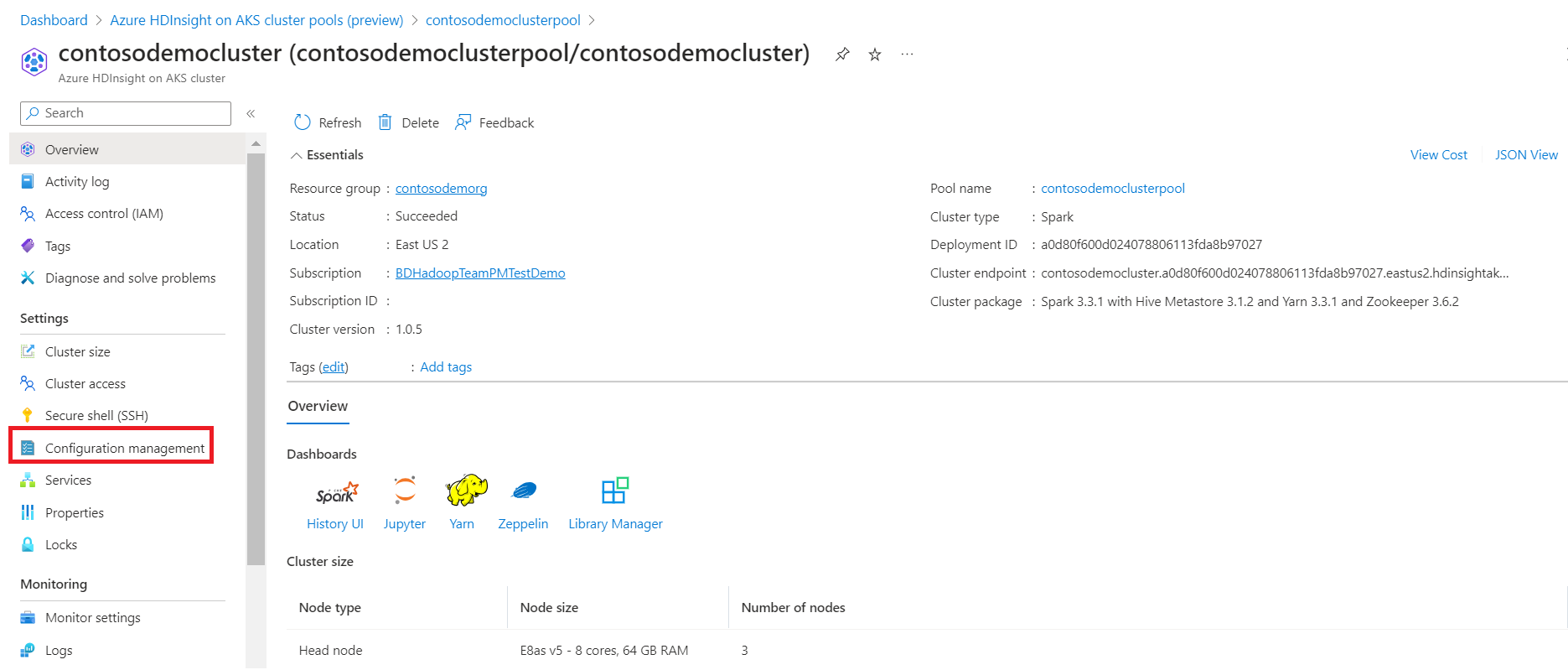The width and height of the screenshot is (1568, 670).
Task: Click the cluster version 1.0.5 value
Action: click(409, 330)
